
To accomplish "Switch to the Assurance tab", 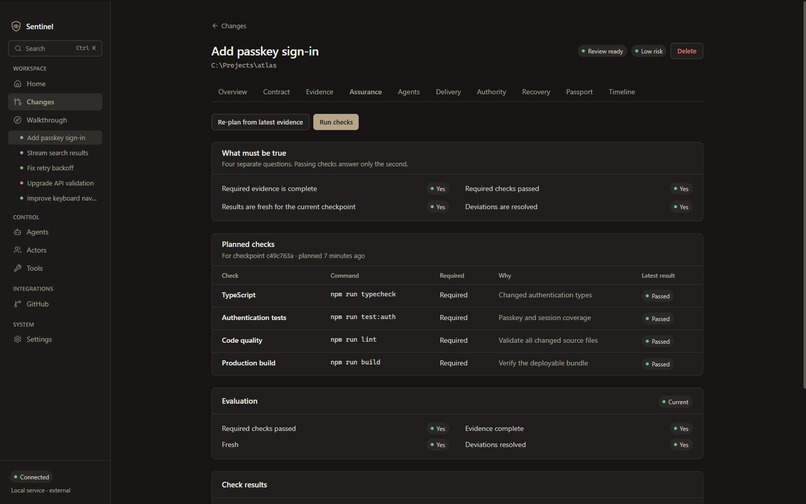I will click(x=365, y=92).
